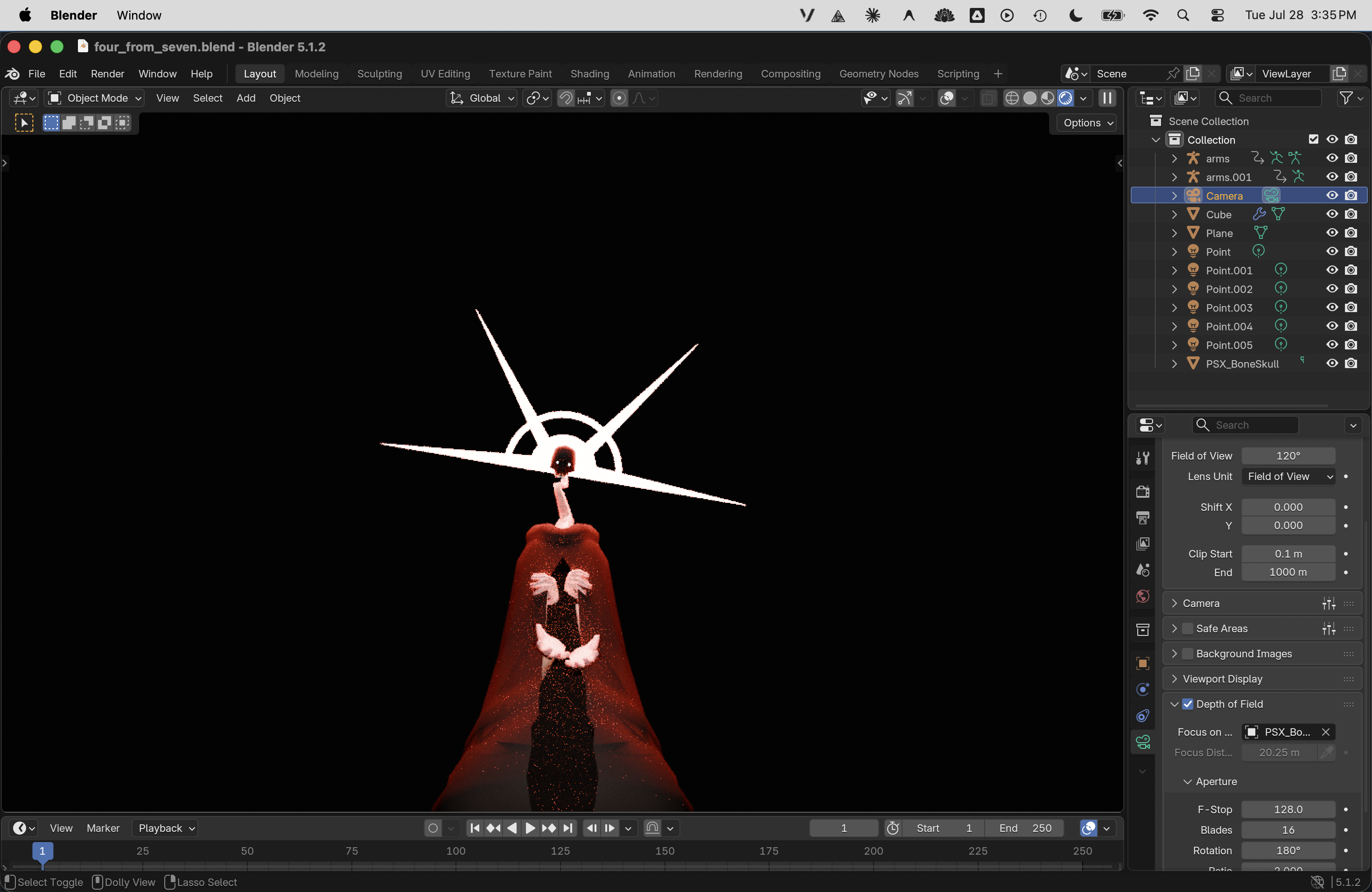Toggle proportional editing in viewport header
Screen dimensions: 1372x892
(x=619, y=98)
